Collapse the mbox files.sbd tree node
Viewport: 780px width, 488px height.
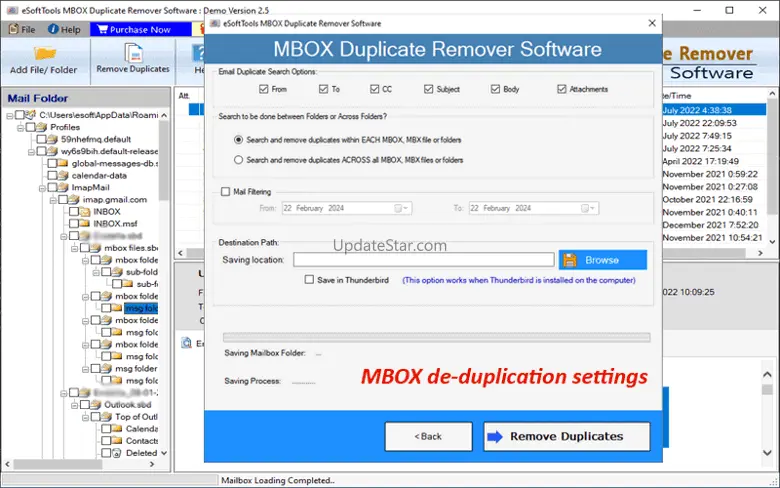[75, 248]
